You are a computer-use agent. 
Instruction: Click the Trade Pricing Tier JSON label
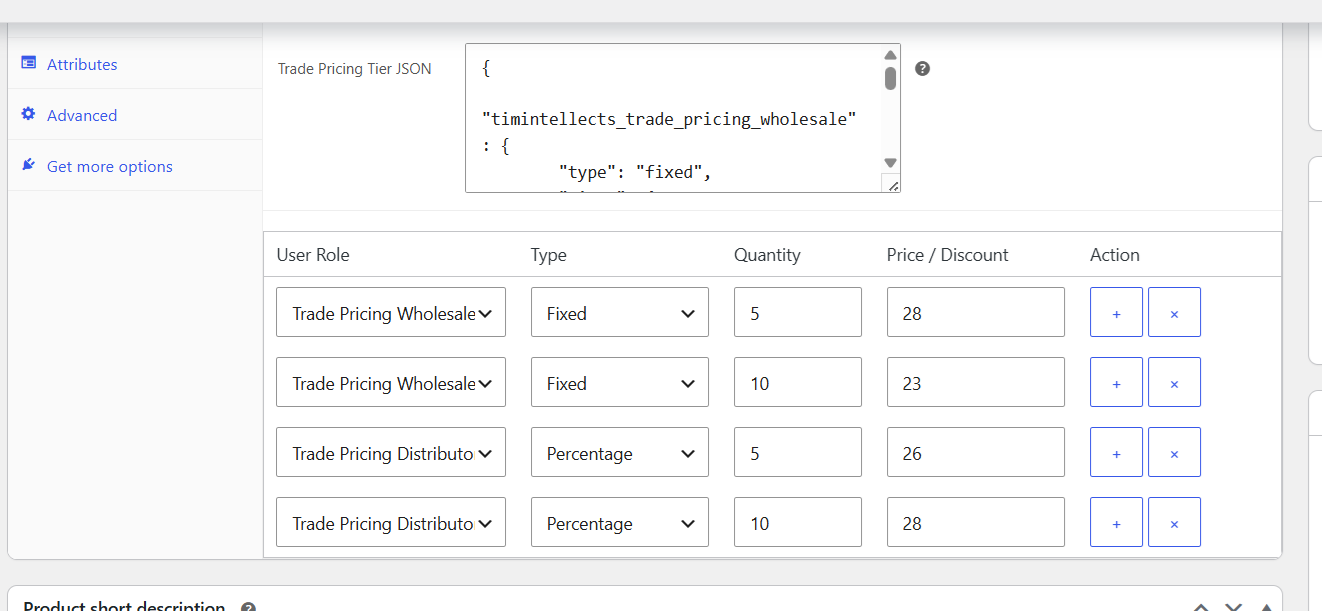pyautogui.click(x=355, y=69)
